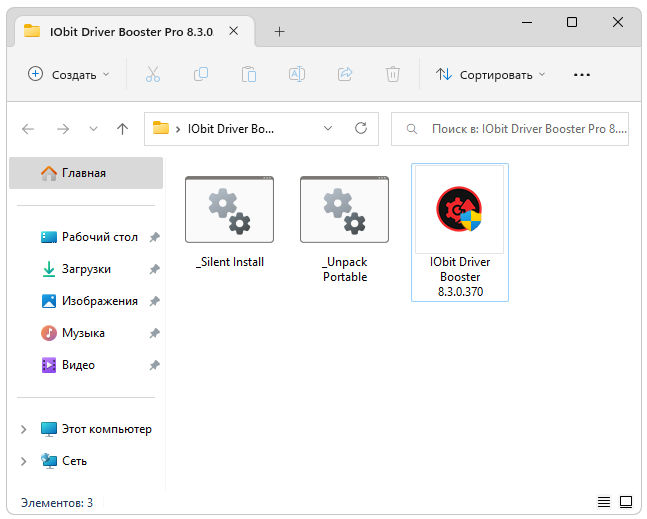Close the Explorer window
This screenshot has height=519, width=647.
point(618,22)
